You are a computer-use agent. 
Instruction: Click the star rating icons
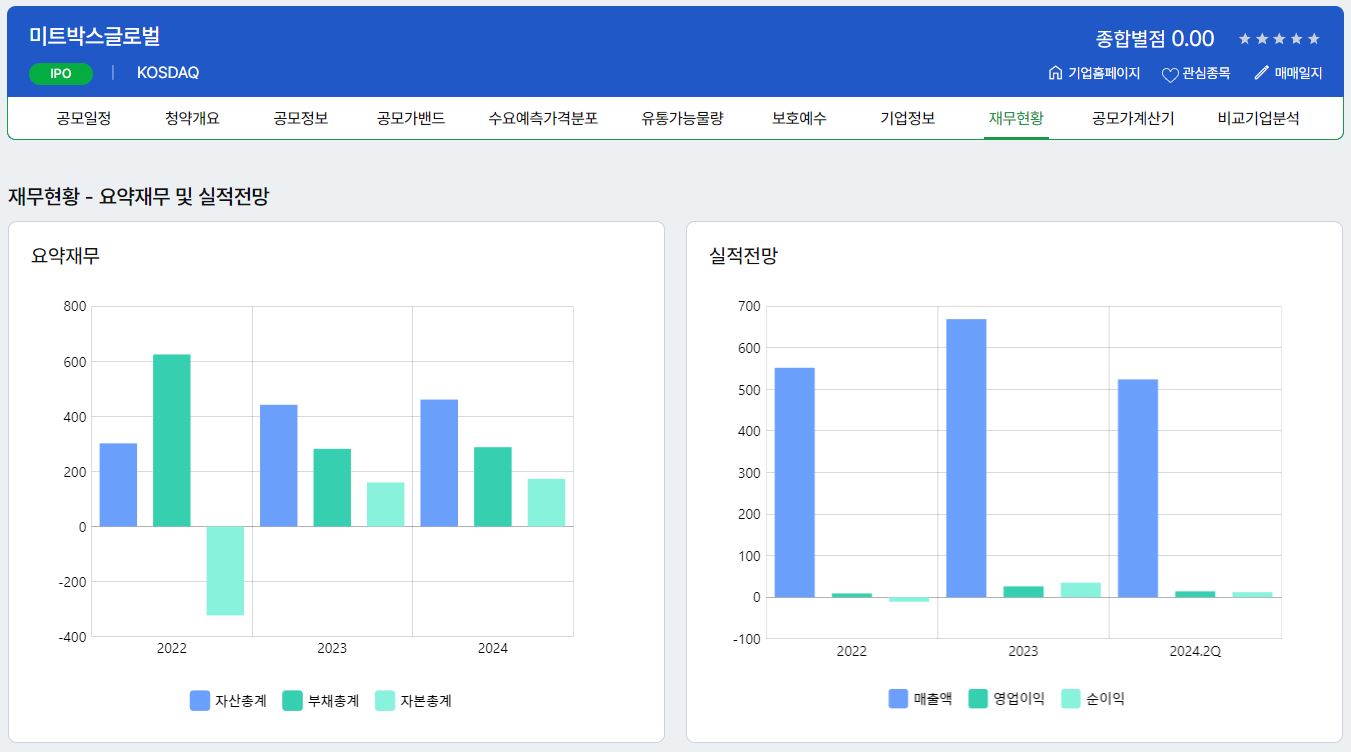click(x=1279, y=39)
